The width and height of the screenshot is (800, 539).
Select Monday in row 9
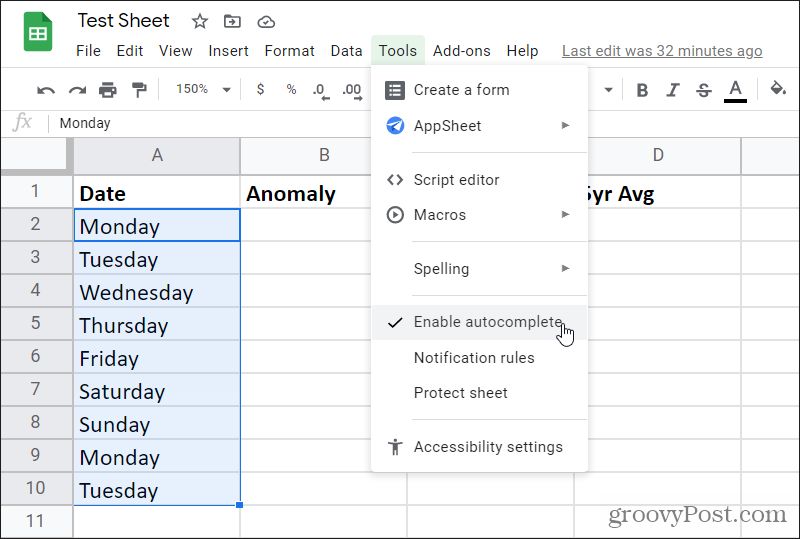tap(157, 456)
